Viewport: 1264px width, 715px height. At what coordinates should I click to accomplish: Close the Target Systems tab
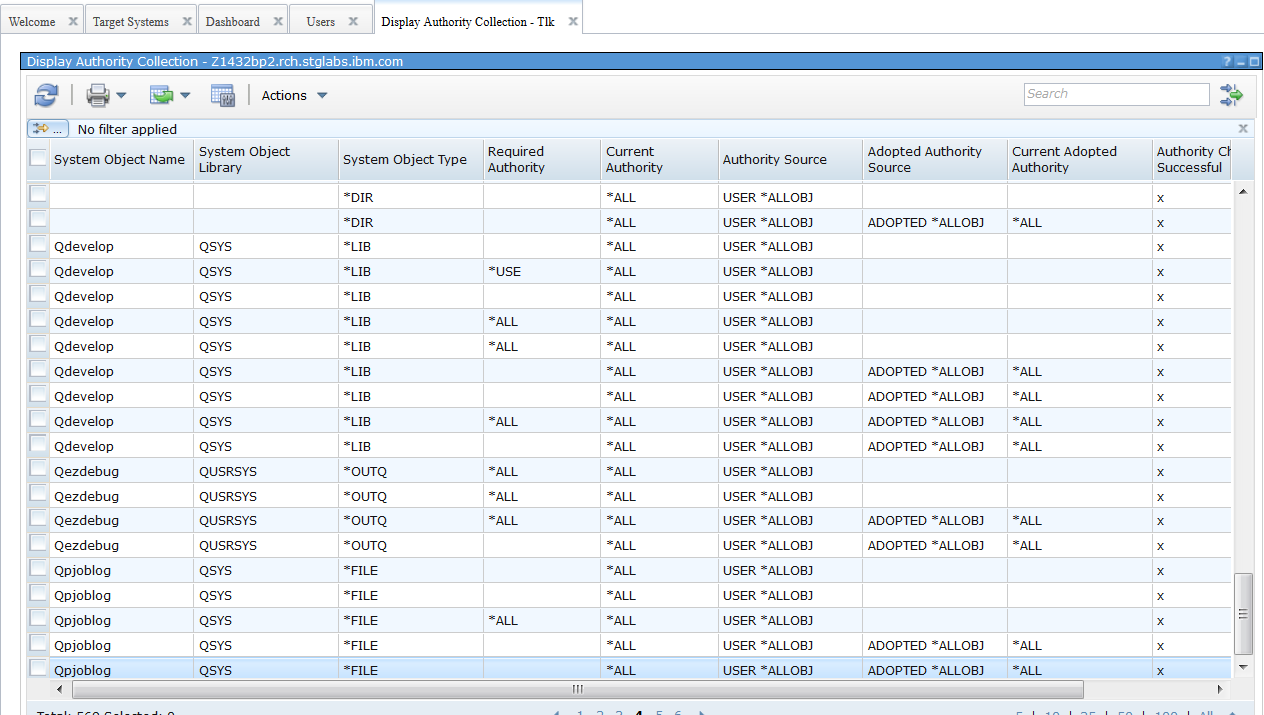pyautogui.click(x=186, y=21)
